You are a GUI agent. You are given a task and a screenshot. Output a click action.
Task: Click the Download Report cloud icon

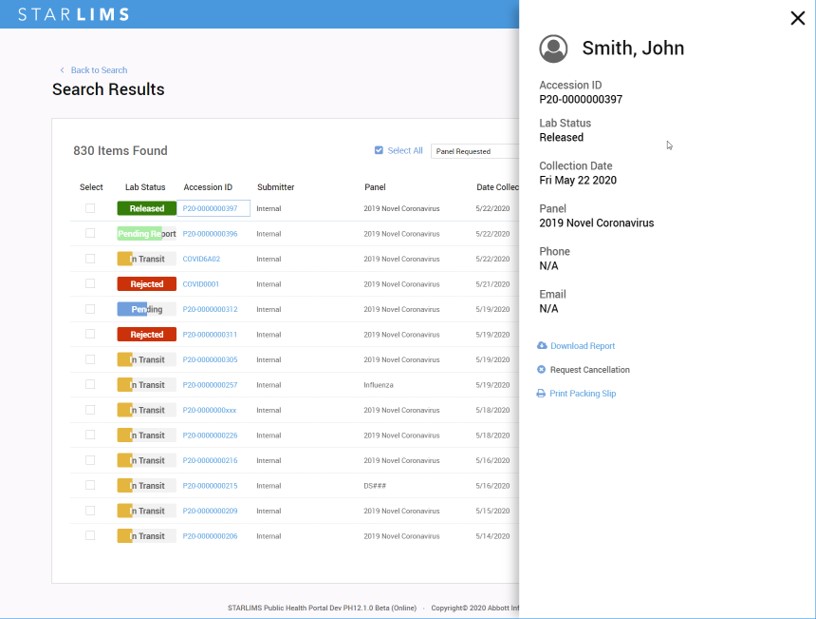(542, 346)
